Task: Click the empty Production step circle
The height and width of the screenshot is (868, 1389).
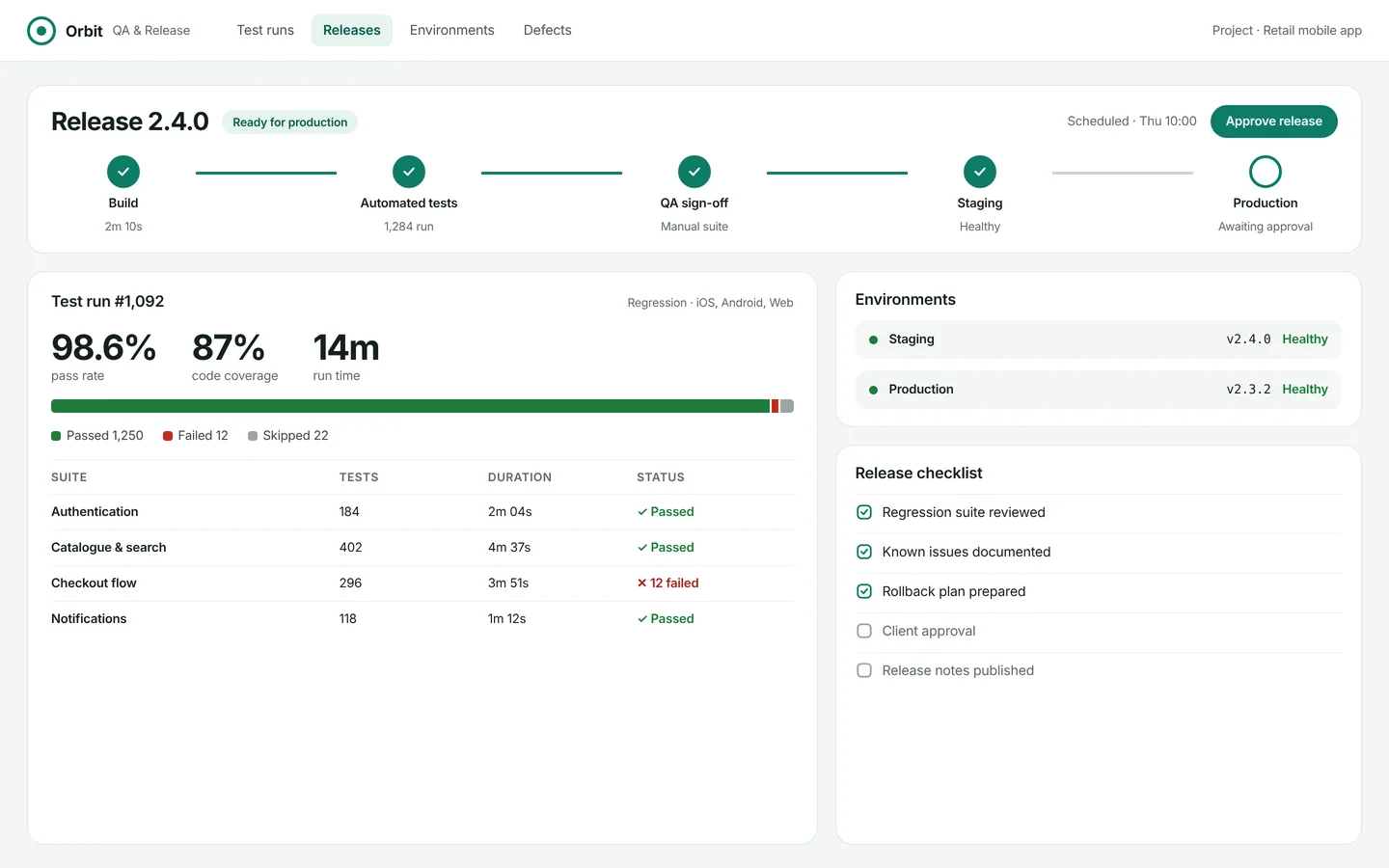Action: point(1266,172)
